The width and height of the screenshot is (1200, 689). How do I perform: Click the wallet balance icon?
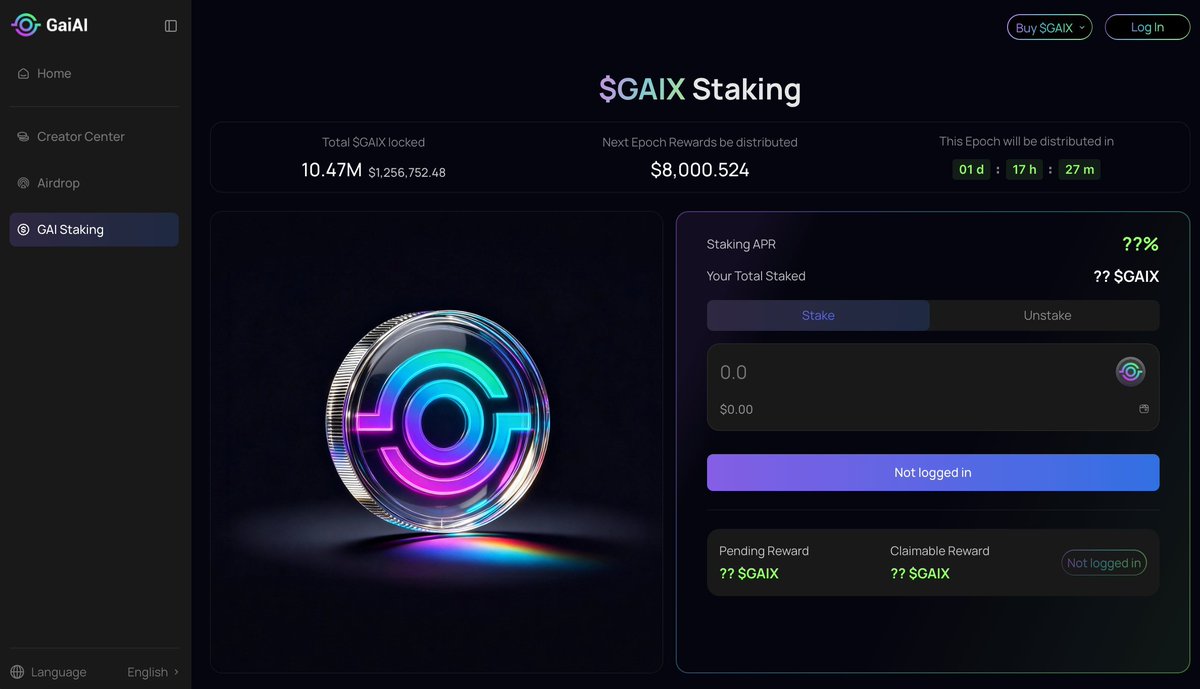point(1144,409)
